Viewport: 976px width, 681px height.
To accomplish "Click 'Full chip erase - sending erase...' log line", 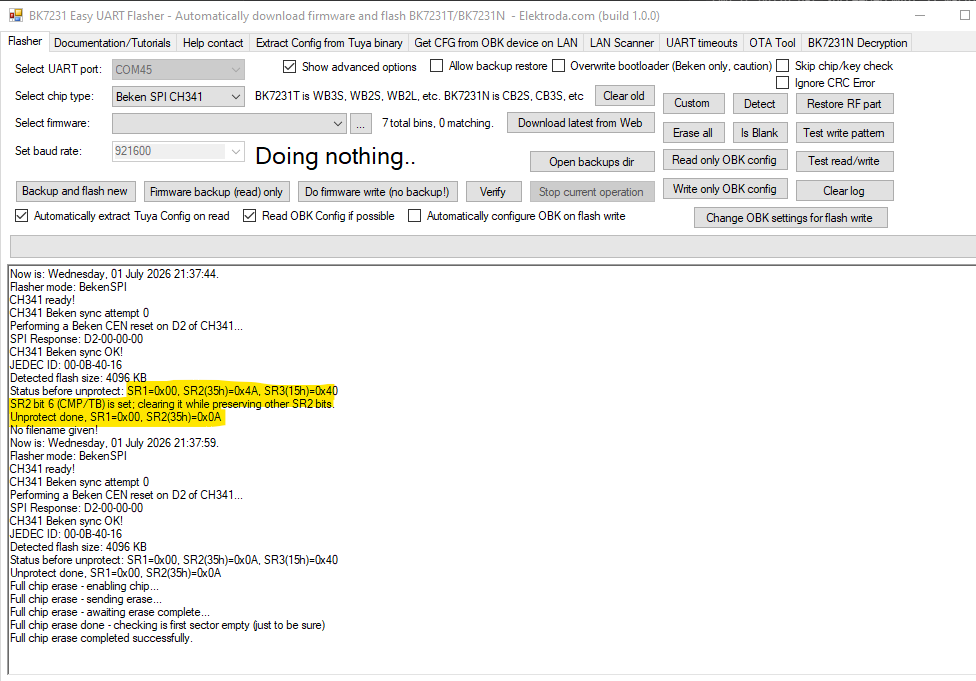I will point(86,599).
